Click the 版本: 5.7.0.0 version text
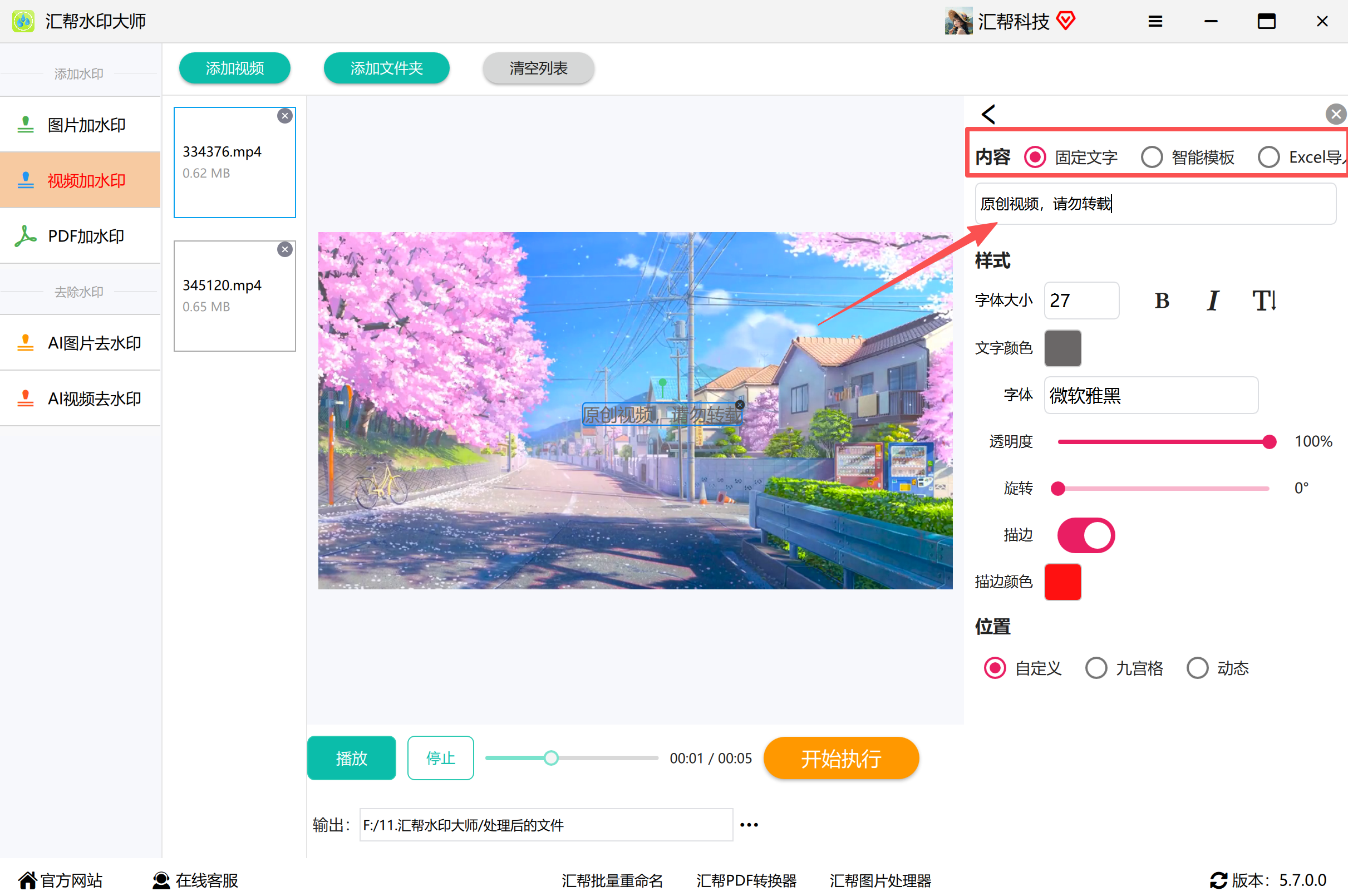This screenshot has width=1348, height=896. pyautogui.click(x=1278, y=880)
